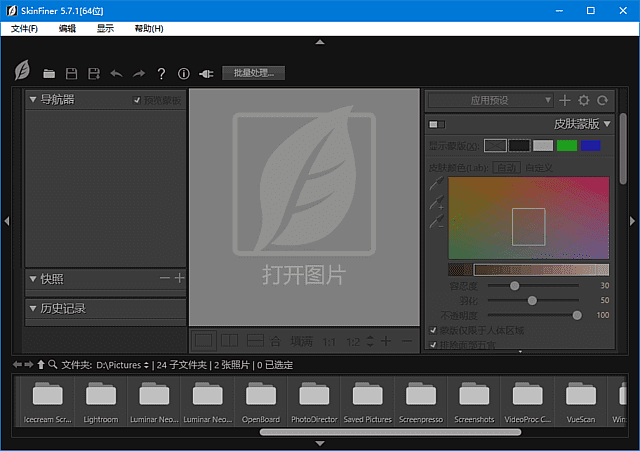Toggle the 皮肤蒙版 on/off switch
The height and width of the screenshot is (451, 640).
(436, 124)
